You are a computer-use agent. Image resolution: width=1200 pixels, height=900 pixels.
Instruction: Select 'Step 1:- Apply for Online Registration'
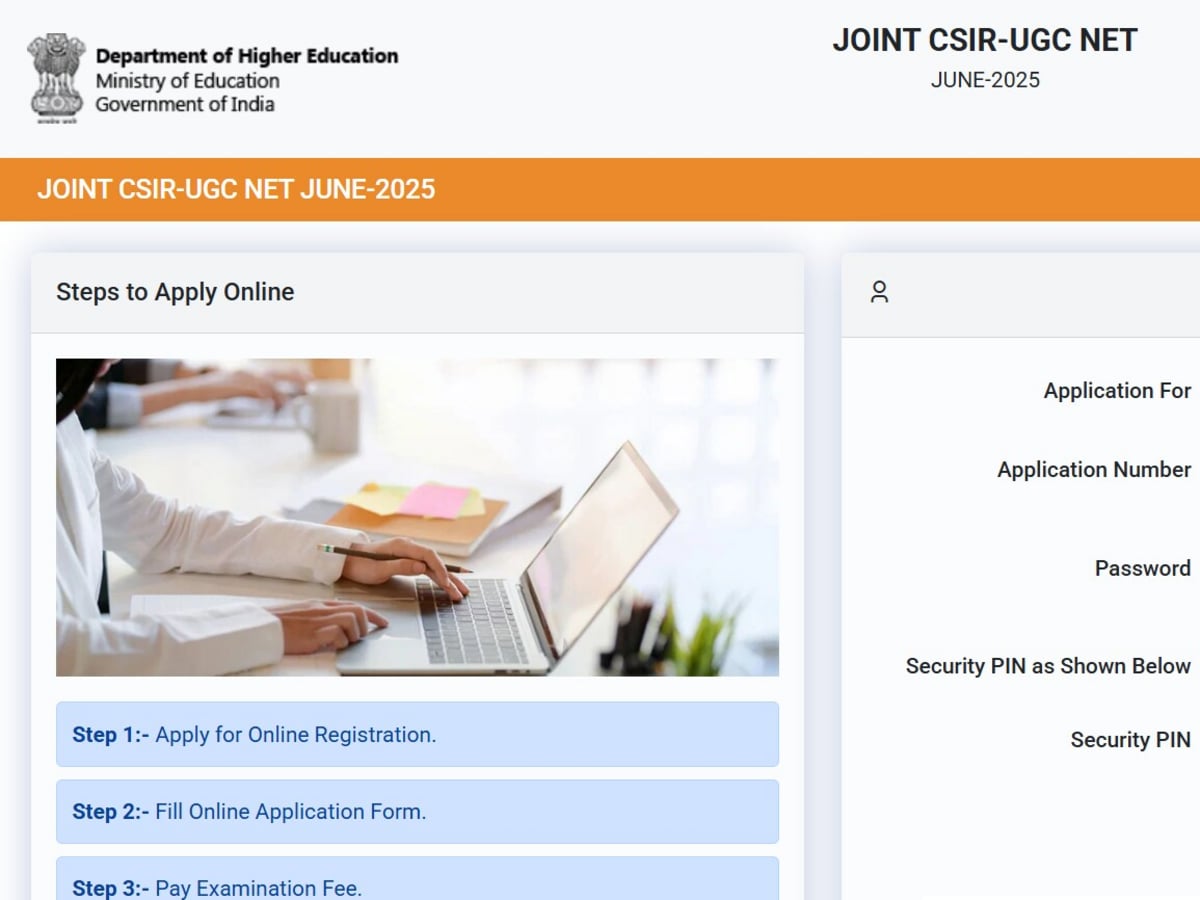pos(417,734)
